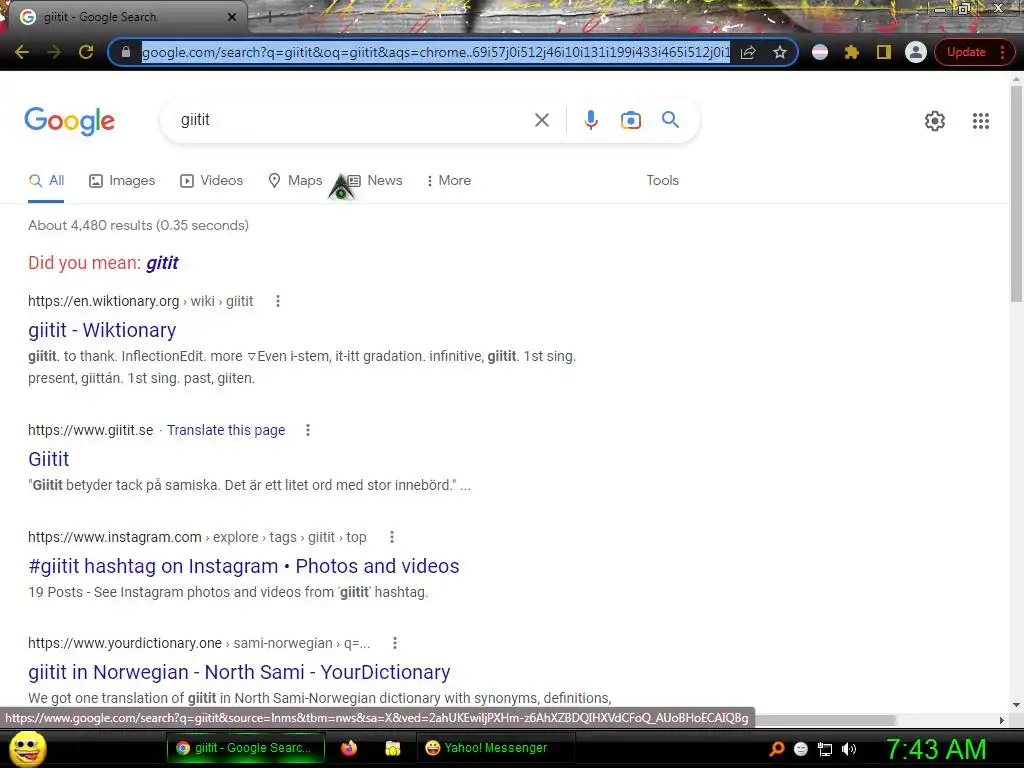The width and height of the screenshot is (1024, 768).
Task: Switch to the News tab
Action: pyautogui.click(x=375, y=181)
